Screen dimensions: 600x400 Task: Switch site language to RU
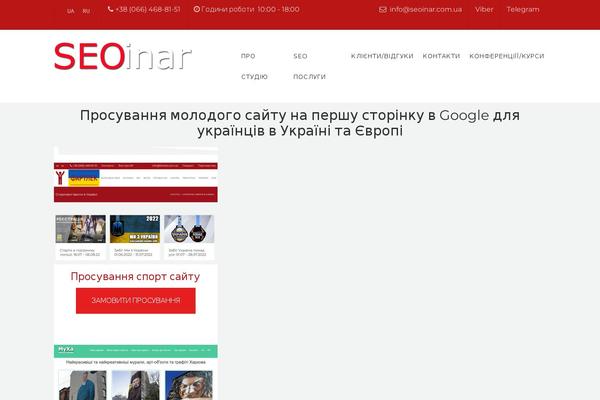pyautogui.click(x=86, y=11)
